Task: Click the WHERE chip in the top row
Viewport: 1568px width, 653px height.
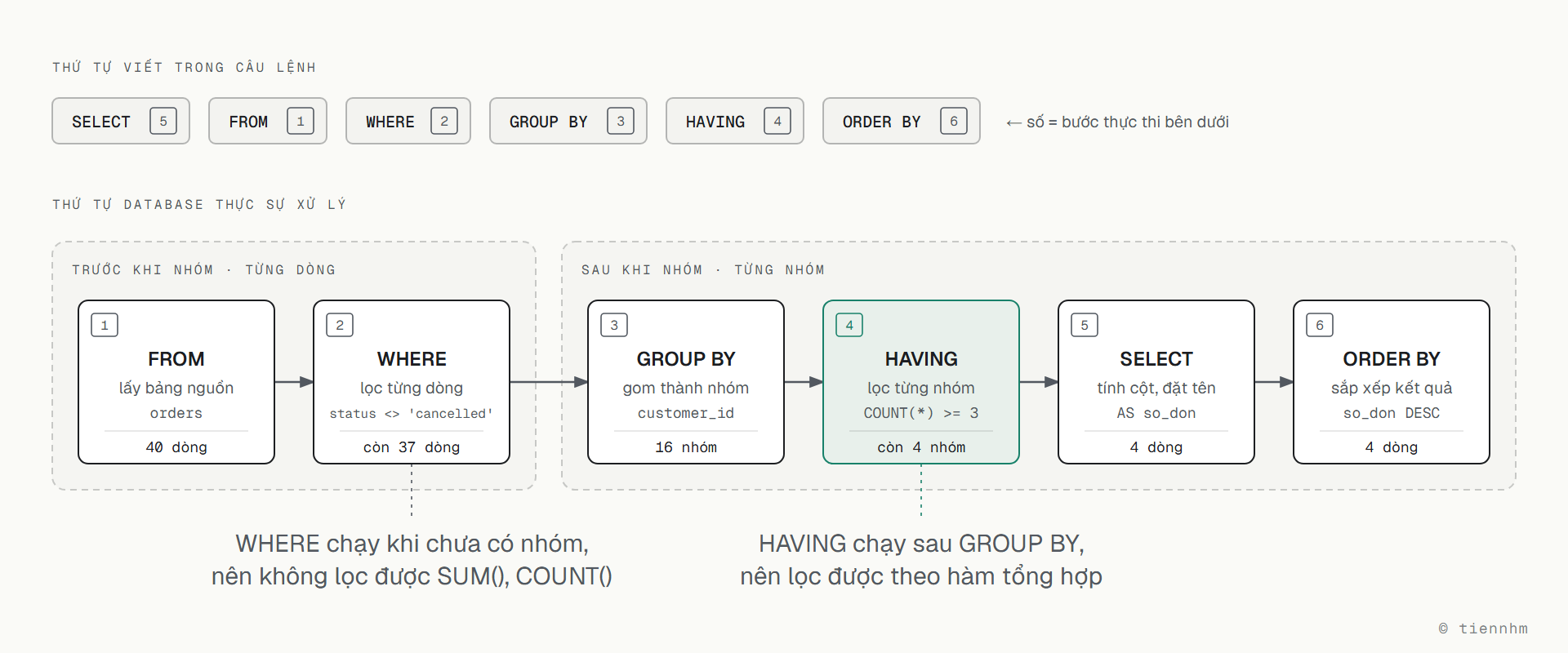Action: pos(408,121)
